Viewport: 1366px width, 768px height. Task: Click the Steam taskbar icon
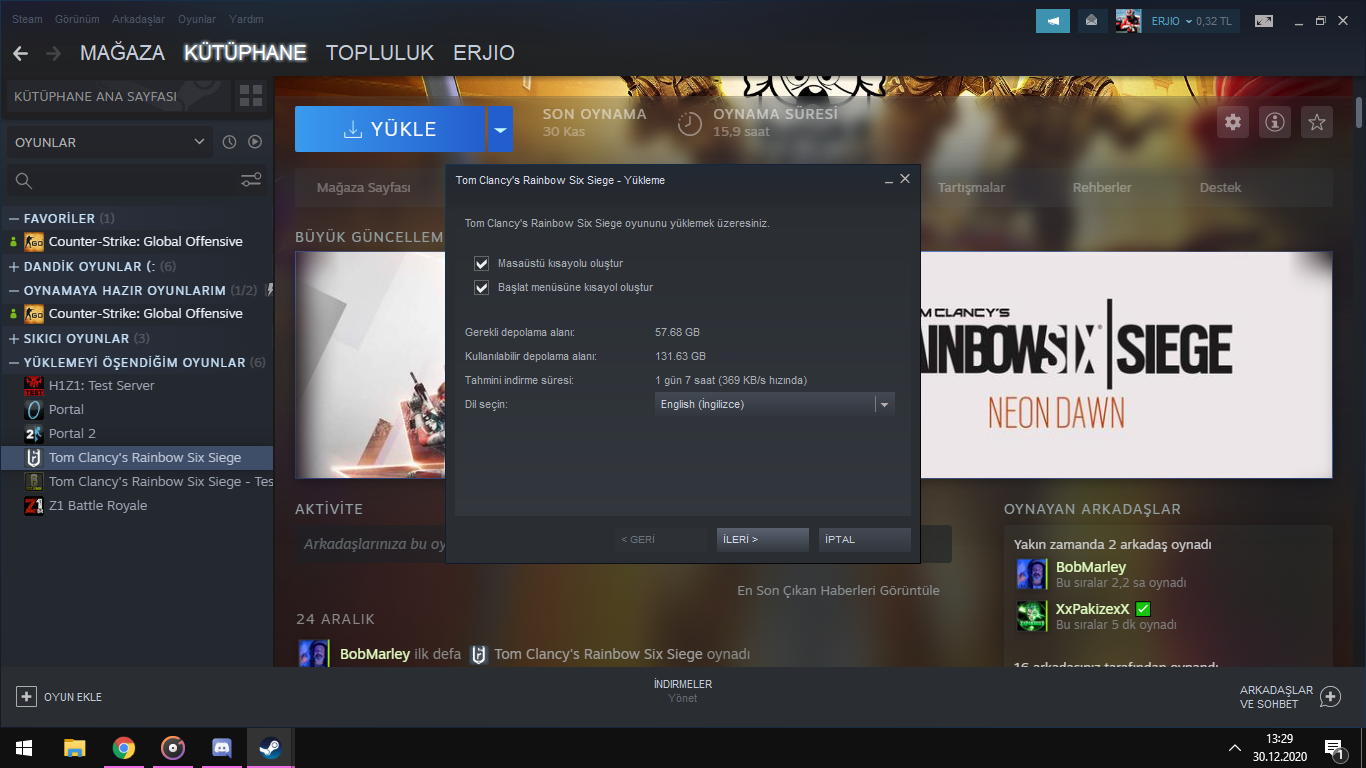[x=270, y=748]
